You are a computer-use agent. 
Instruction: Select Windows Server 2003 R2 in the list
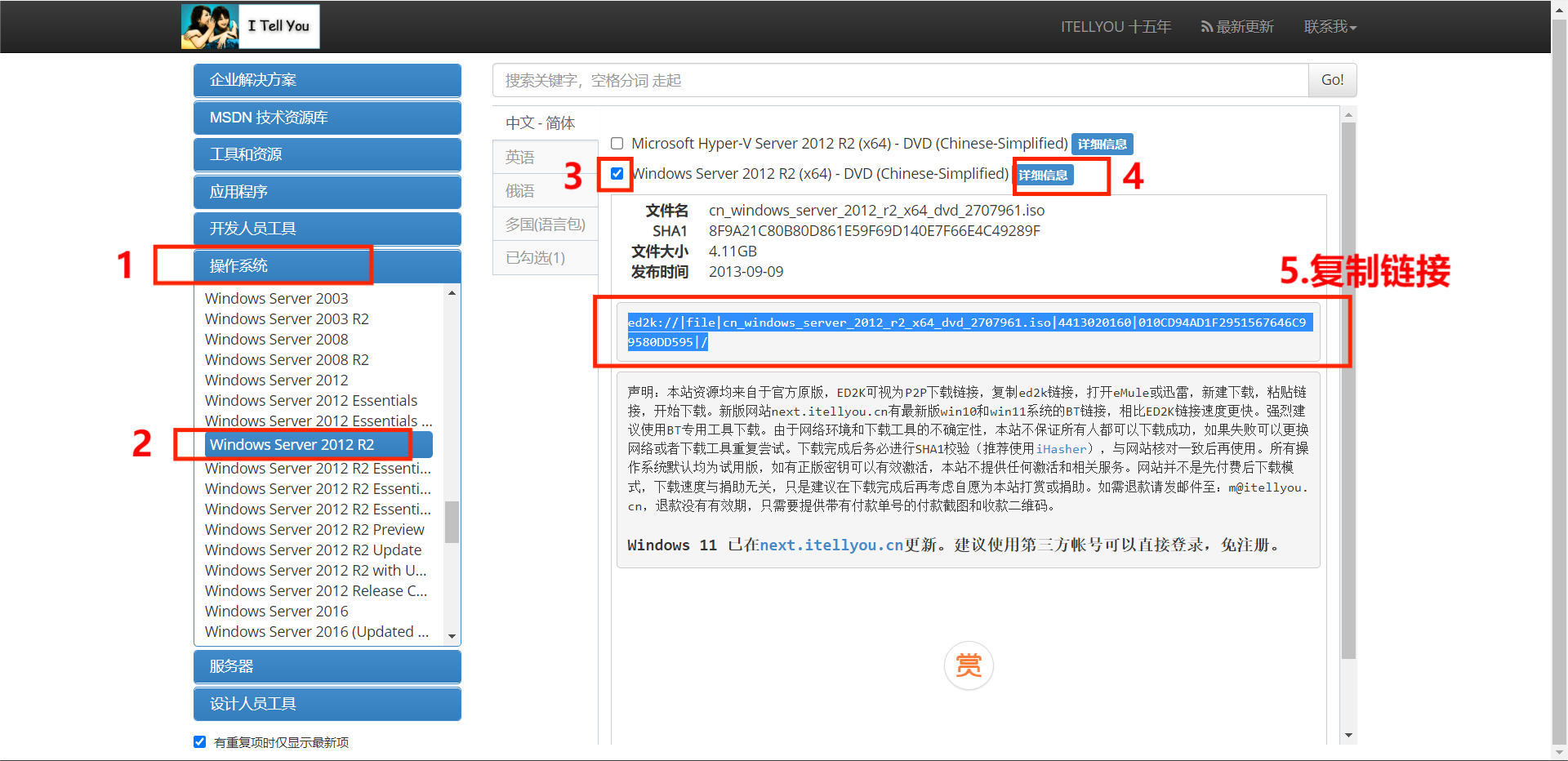point(287,318)
